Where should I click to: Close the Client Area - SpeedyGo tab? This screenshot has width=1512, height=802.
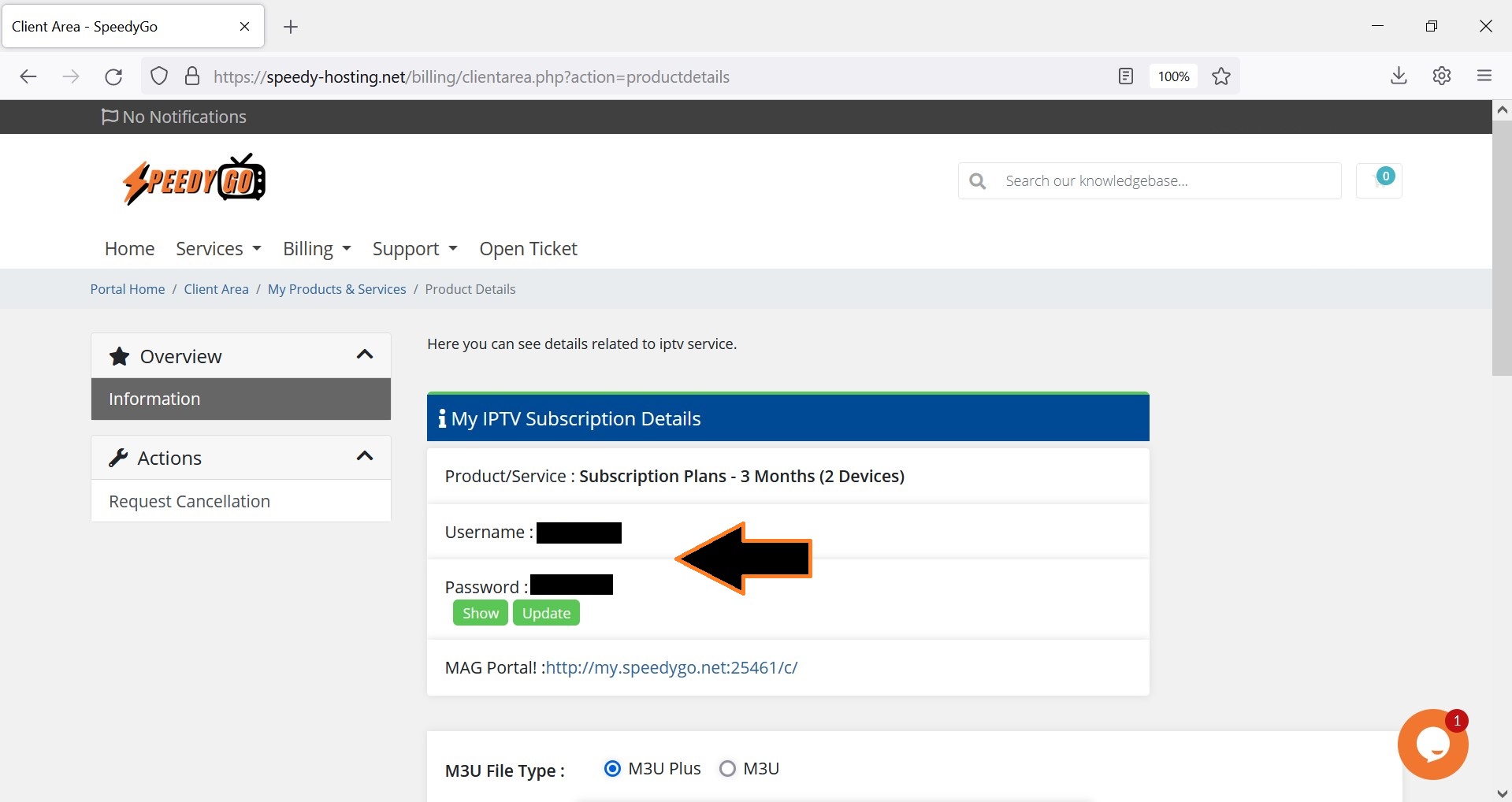point(244,27)
